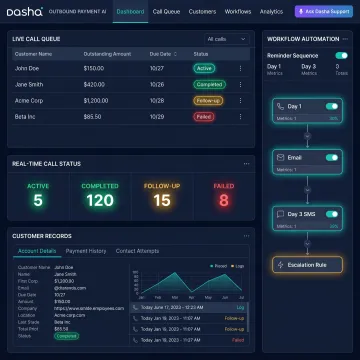Open row menu for Acme Corp
This screenshot has width=360, height=360.
tap(240, 101)
